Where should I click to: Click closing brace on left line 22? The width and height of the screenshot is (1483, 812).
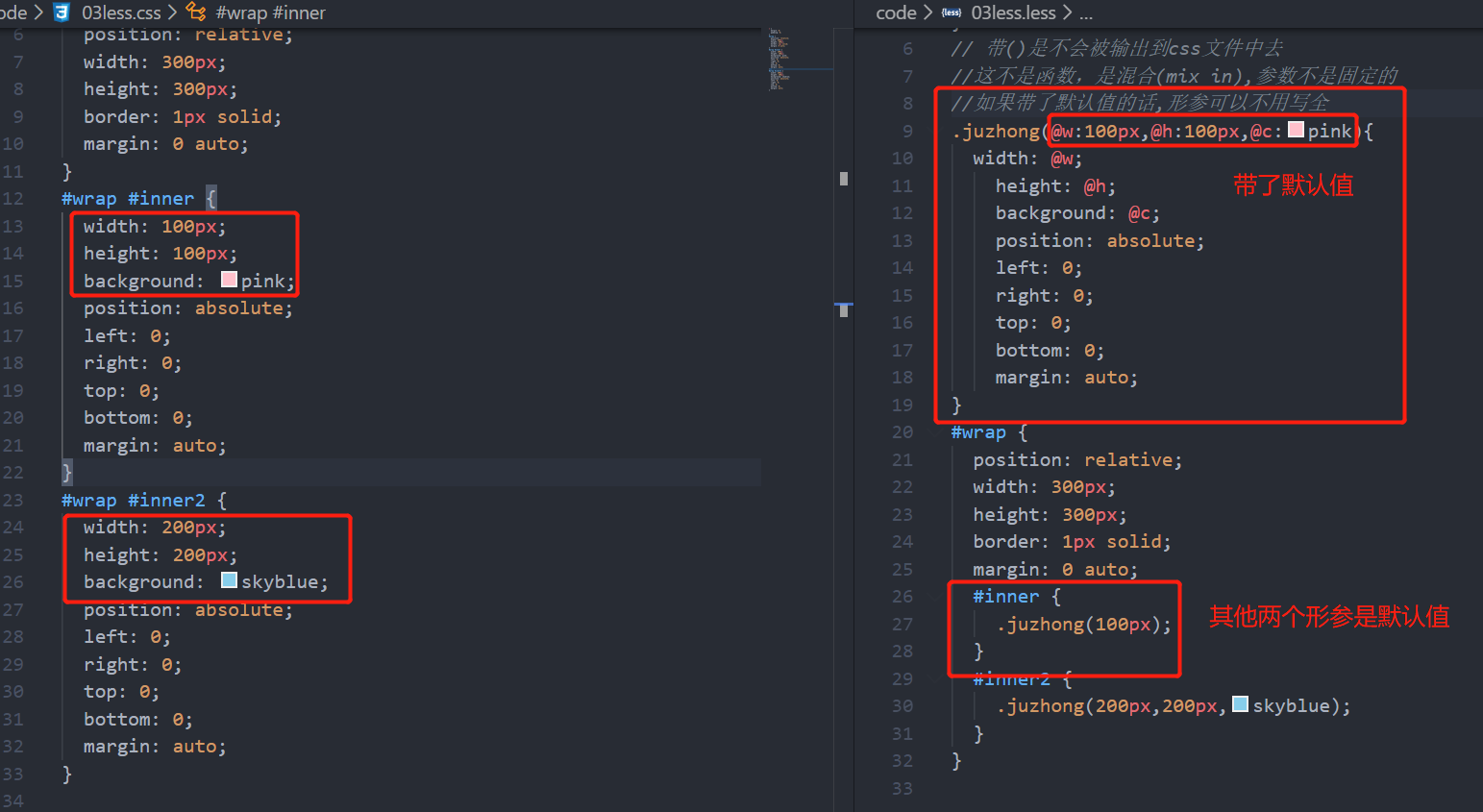click(x=66, y=473)
